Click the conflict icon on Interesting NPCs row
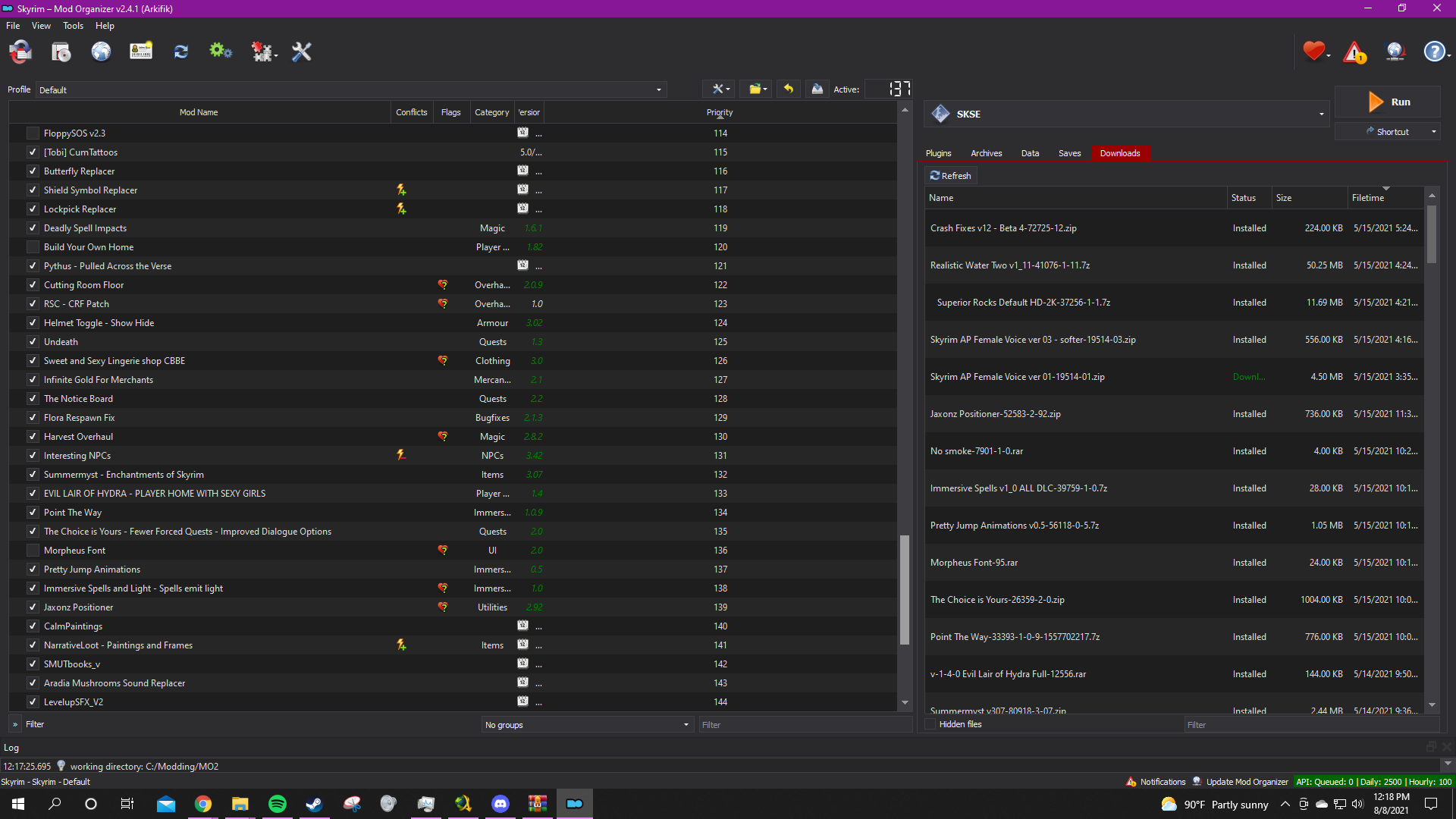The width and height of the screenshot is (1456, 819). [401, 456]
